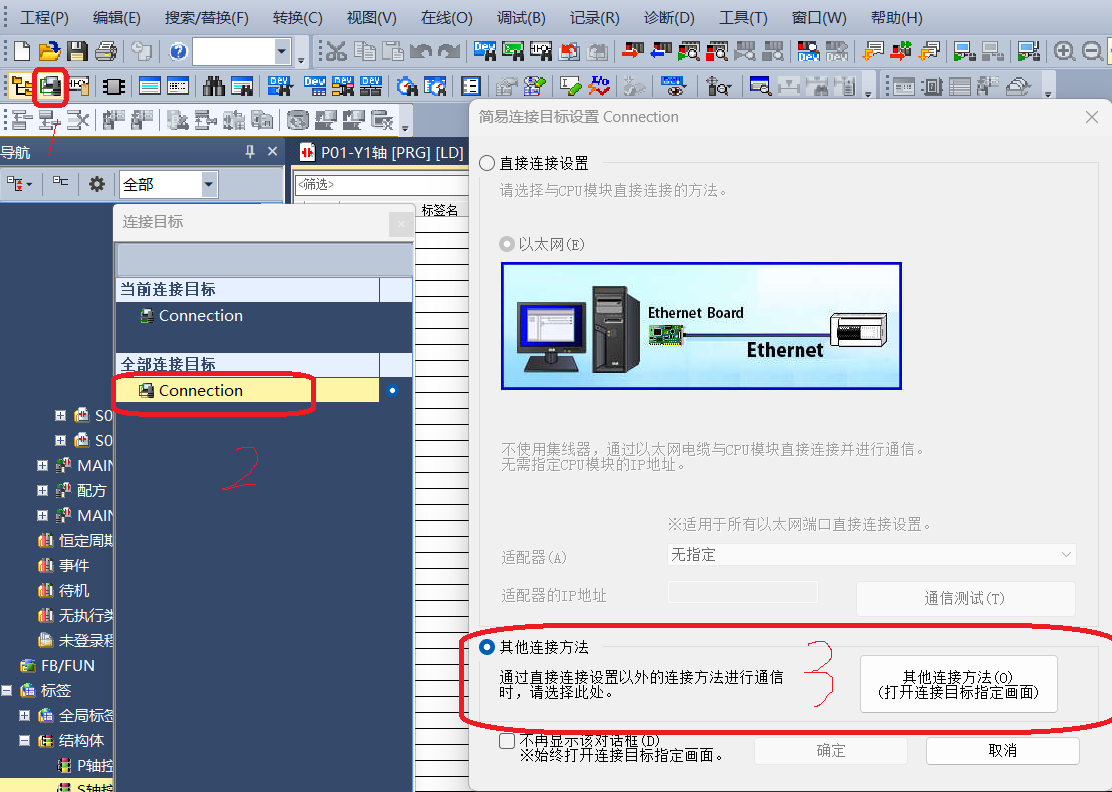Viewport: 1112px width, 792px height.
Task: Click the Read from PLC icon
Action: (x=660, y=51)
